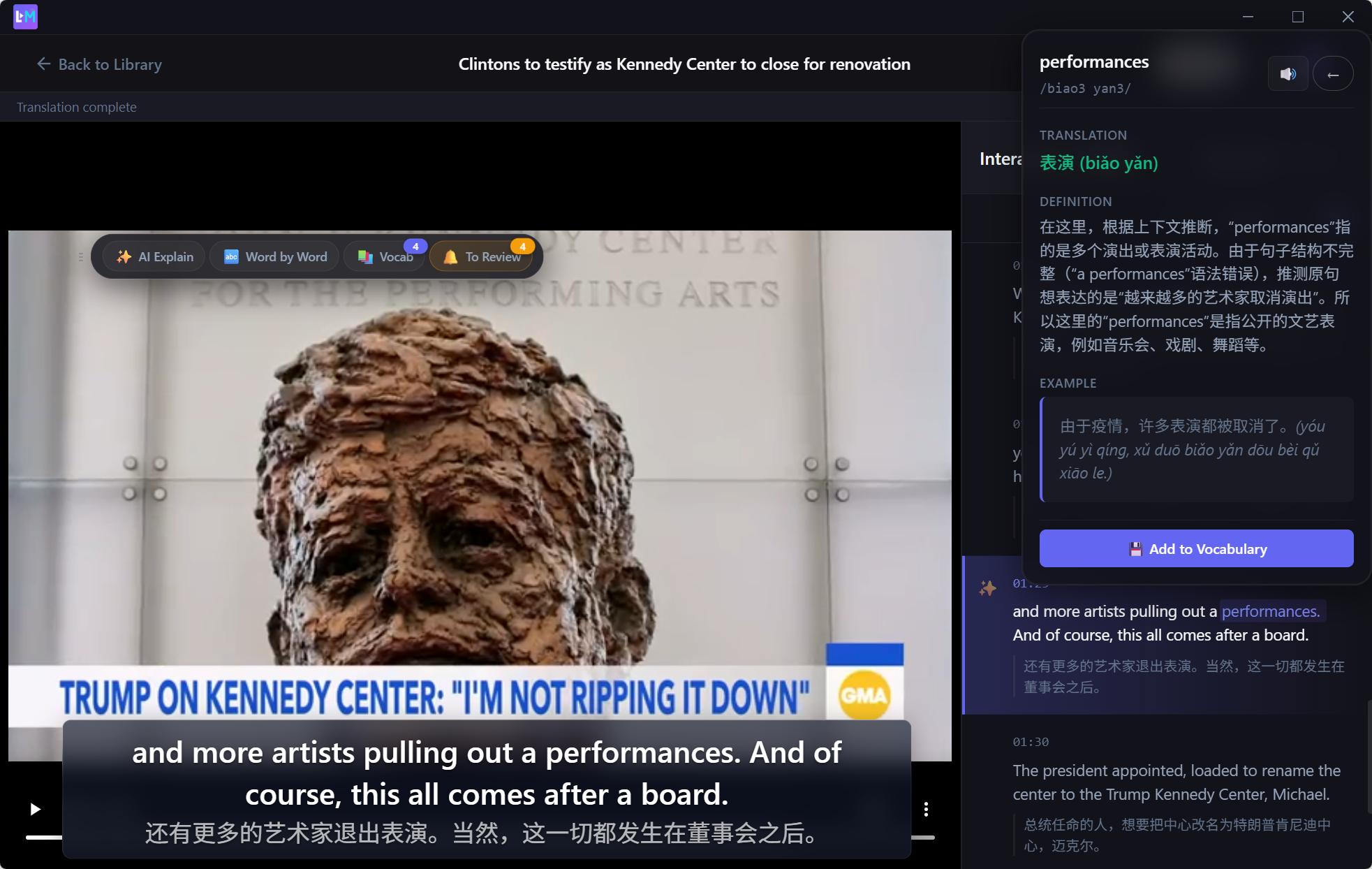Click the AI sparkle next to 01:25 subtitle
Viewport: 1372px width, 869px height.
point(988,587)
